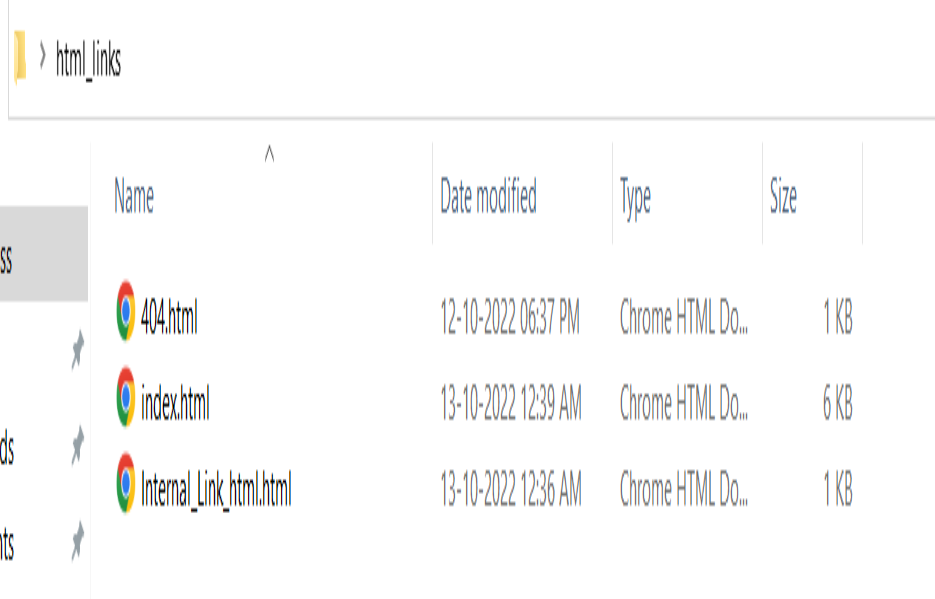
Task: Click the 6 KB size of index.html
Action: [837, 404]
